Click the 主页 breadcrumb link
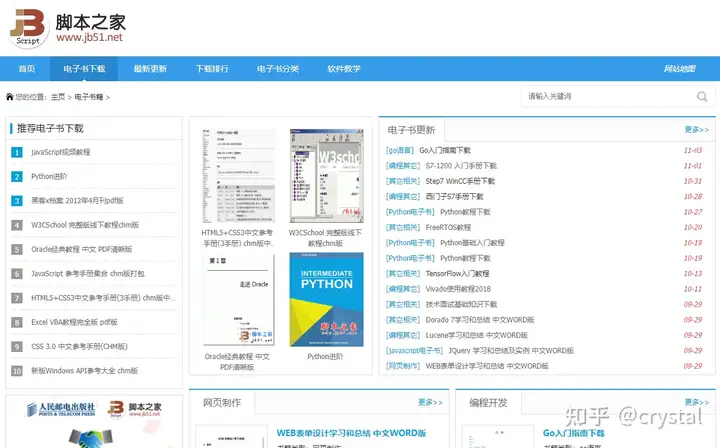The image size is (720, 448). point(58,97)
